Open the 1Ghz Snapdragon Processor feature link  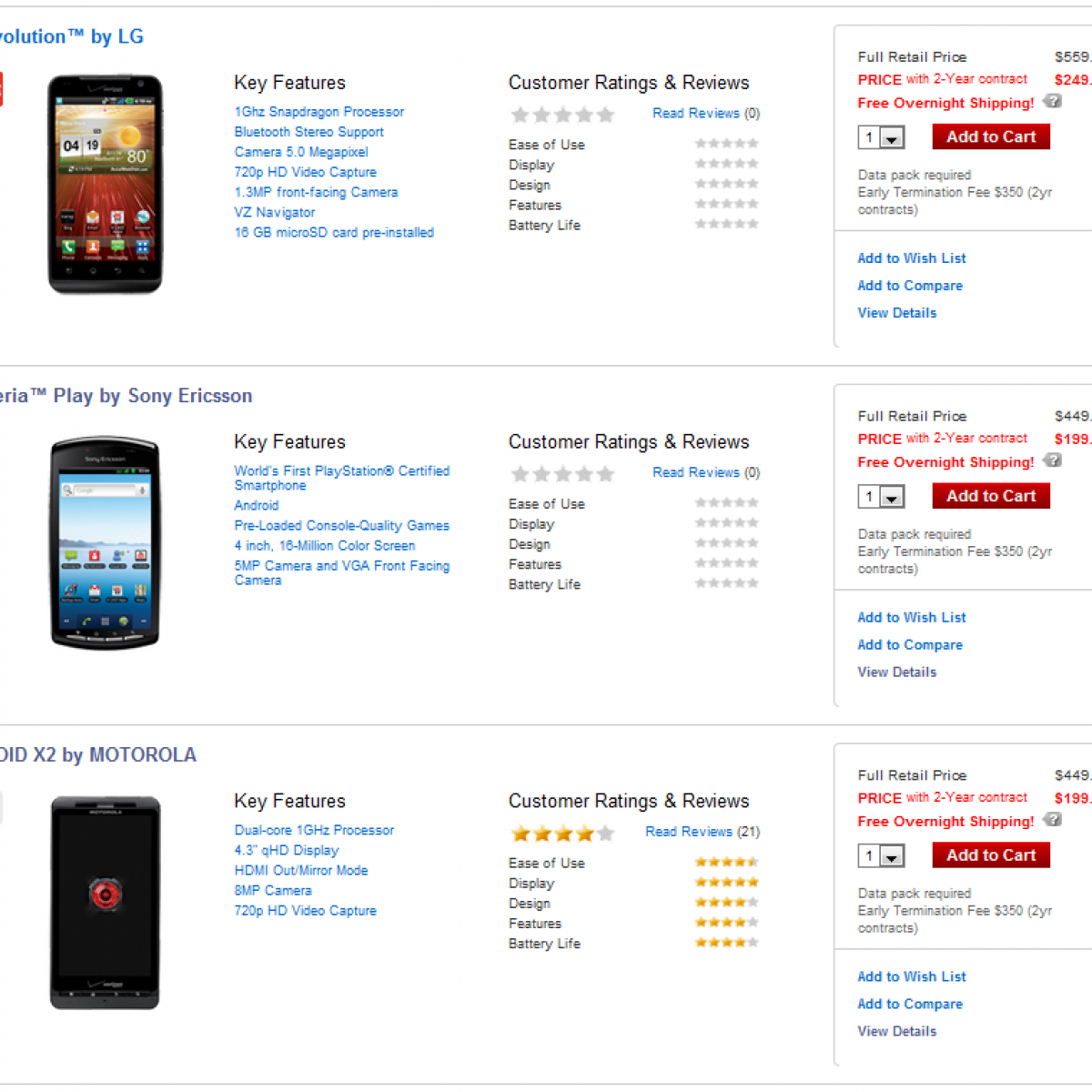point(318,112)
